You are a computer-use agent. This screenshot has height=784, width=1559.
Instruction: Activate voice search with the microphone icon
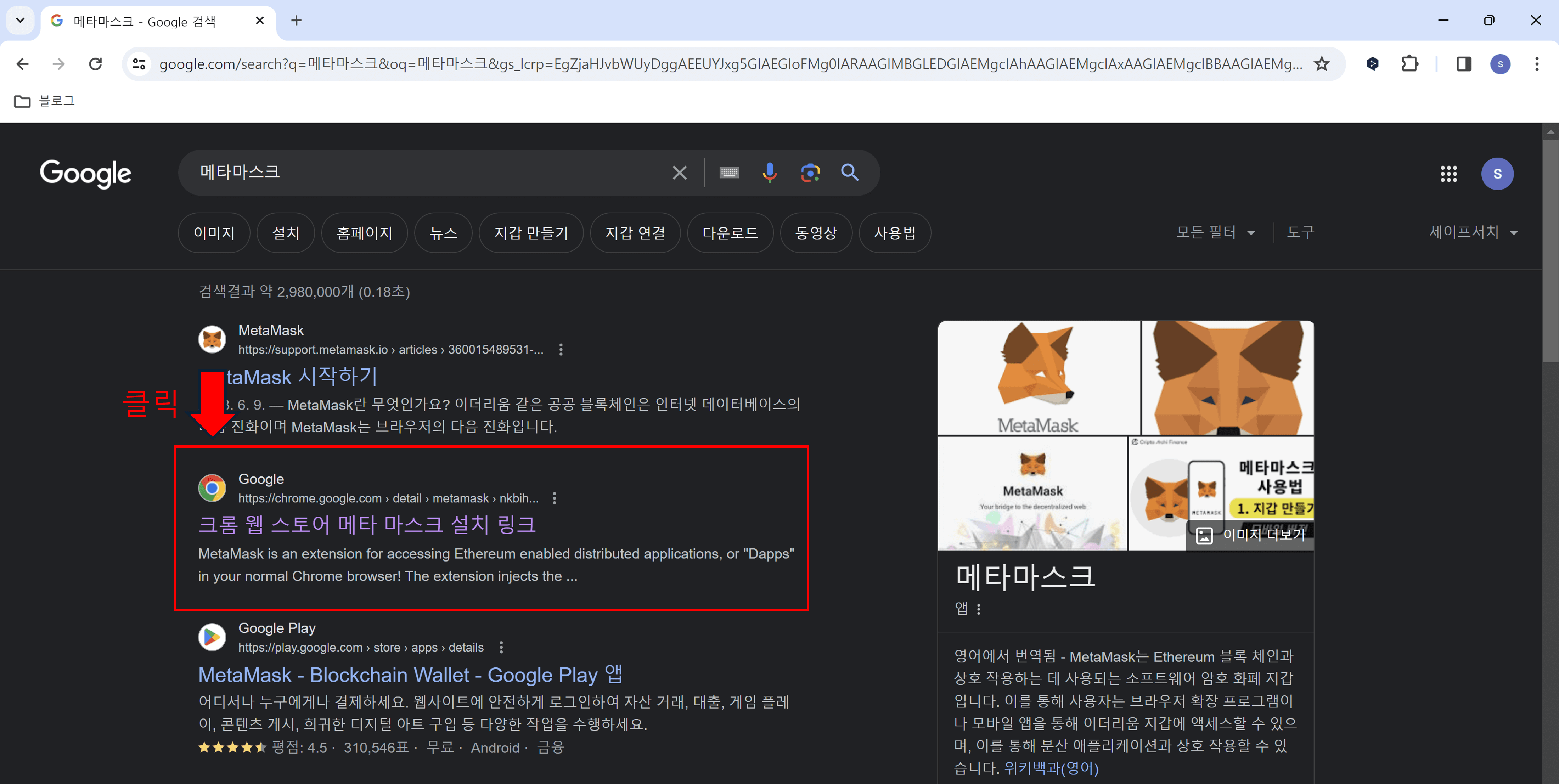[769, 173]
